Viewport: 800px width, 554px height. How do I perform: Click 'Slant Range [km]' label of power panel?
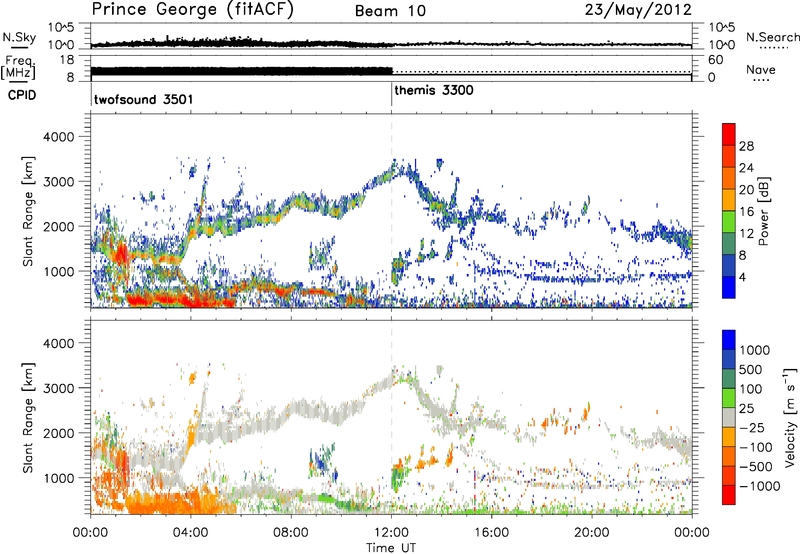coord(28,211)
